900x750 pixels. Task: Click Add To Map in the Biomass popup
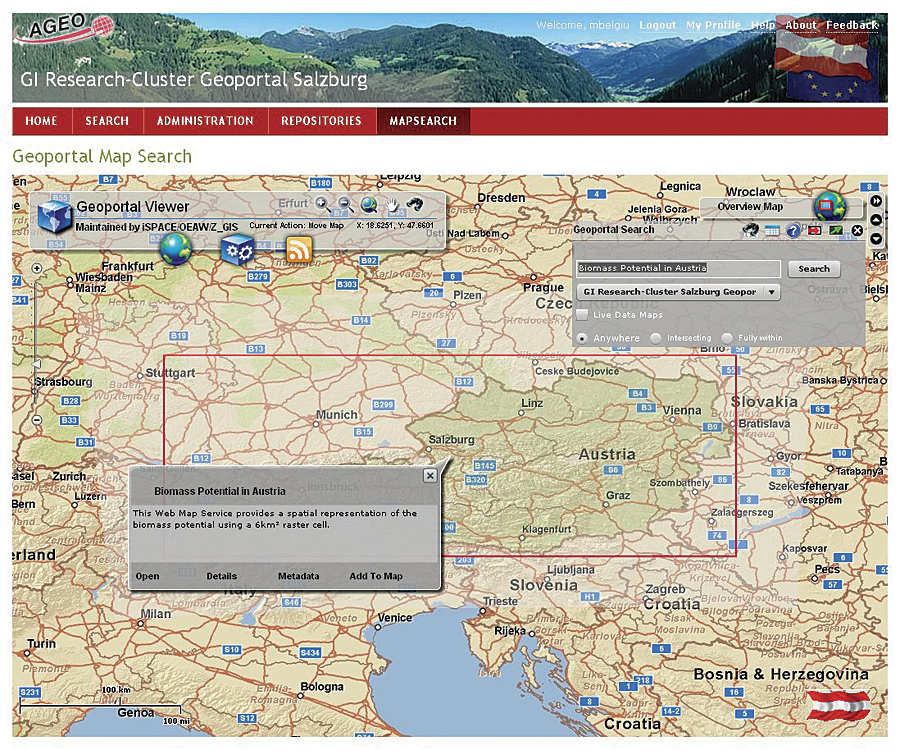click(x=376, y=576)
